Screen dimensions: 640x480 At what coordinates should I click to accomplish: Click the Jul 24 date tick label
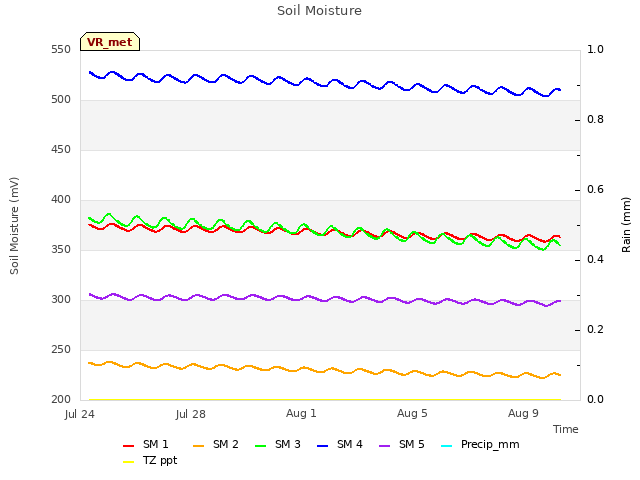coord(80,414)
